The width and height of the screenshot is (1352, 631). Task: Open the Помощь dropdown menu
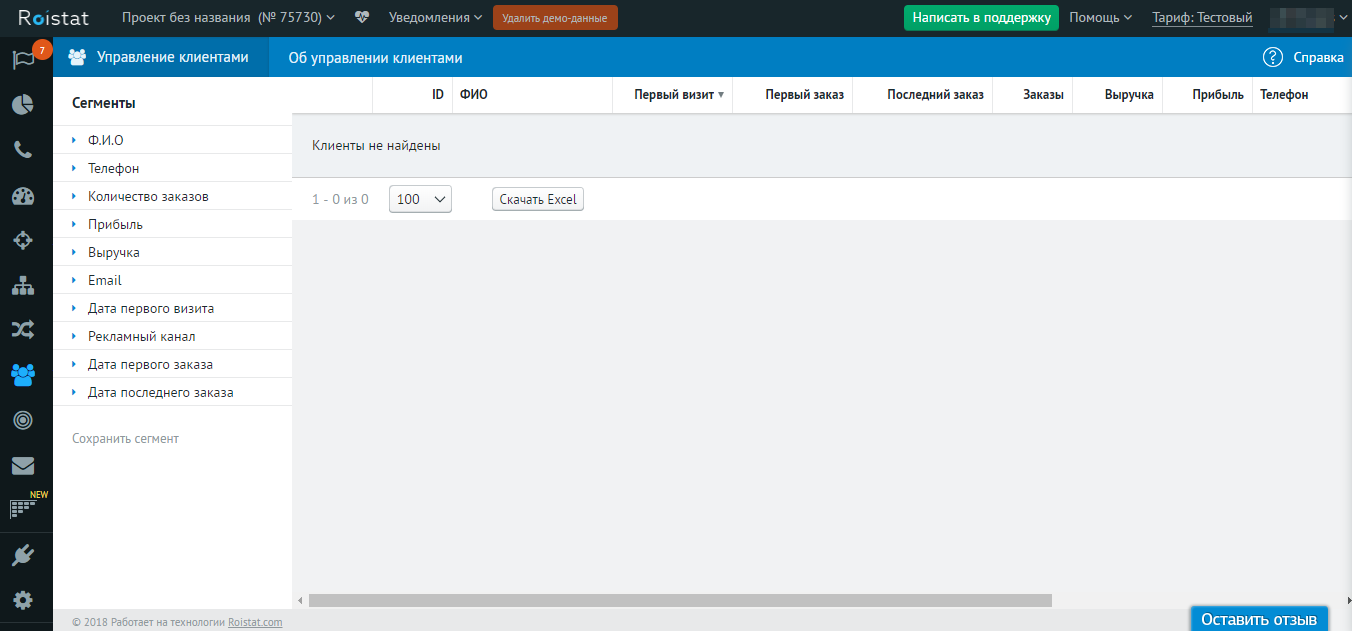[x=1100, y=17]
